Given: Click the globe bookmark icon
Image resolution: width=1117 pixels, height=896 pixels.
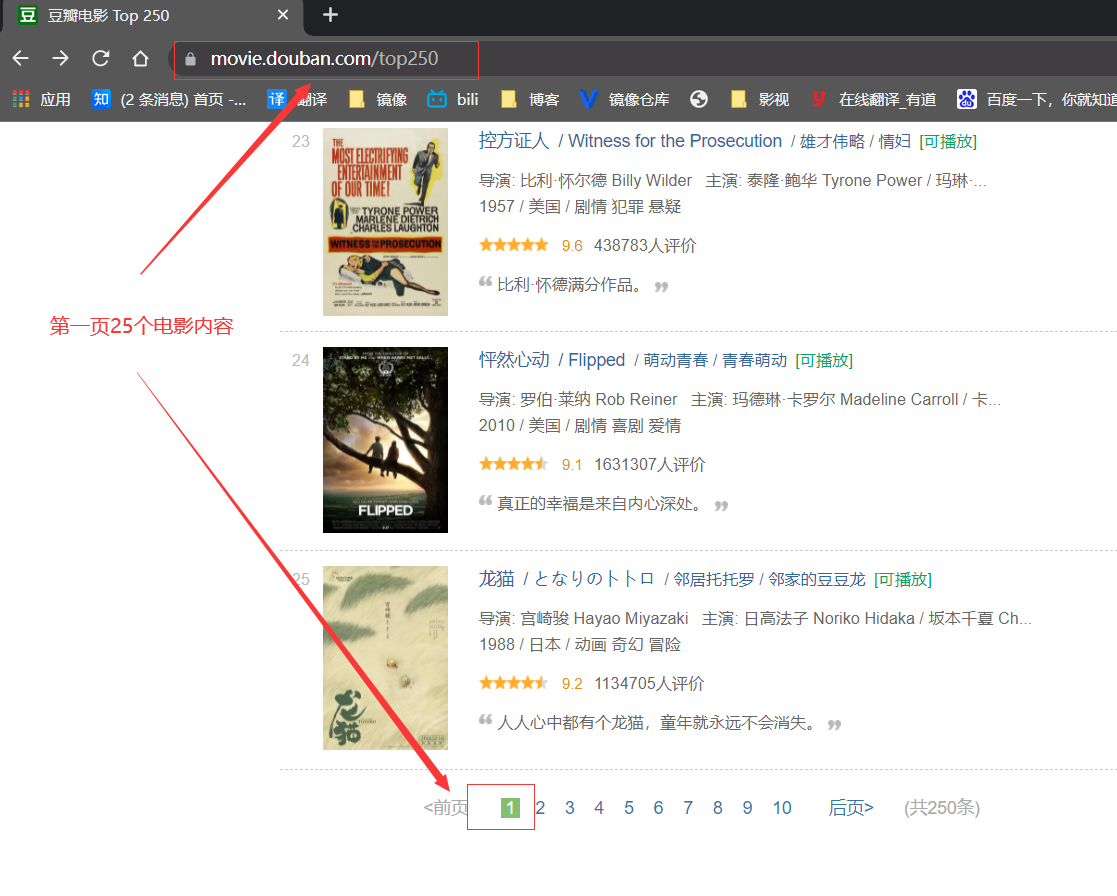Looking at the screenshot, I should [699, 100].
